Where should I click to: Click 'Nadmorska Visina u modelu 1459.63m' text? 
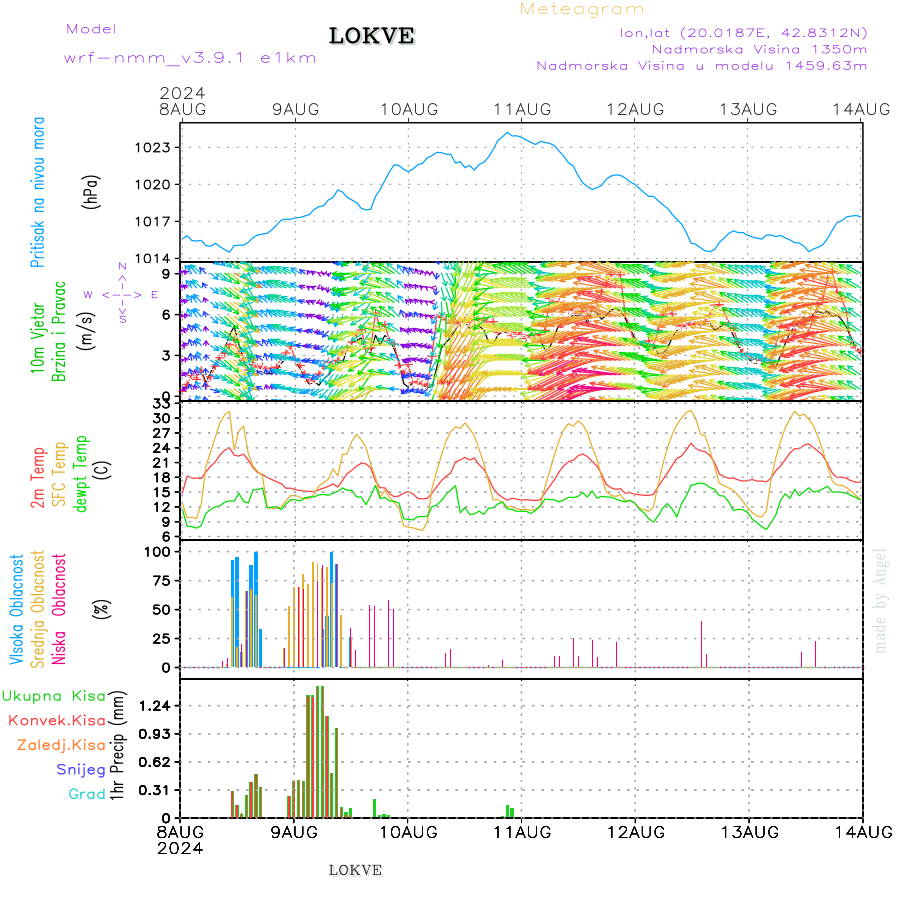[701, 65]
